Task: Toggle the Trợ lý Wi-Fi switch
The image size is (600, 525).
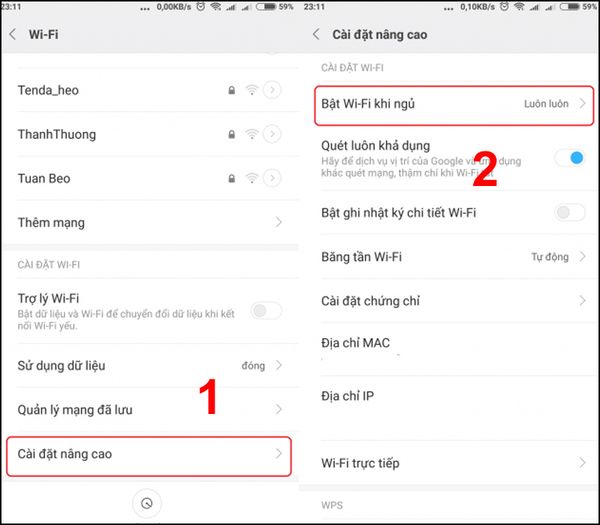Action: [x=266, y=310]
